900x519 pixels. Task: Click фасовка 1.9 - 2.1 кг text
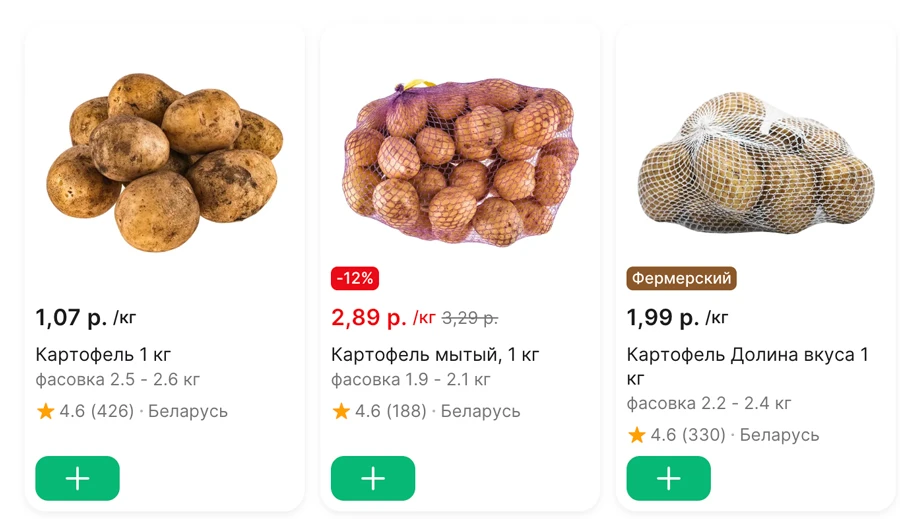point(411,379)
